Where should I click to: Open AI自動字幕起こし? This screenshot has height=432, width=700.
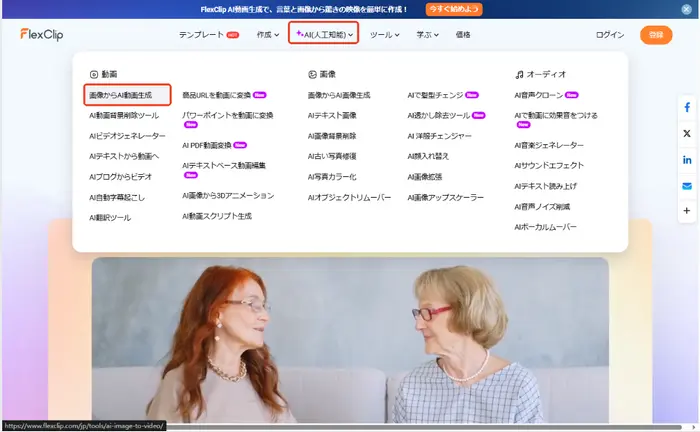(x=117, y=197)
